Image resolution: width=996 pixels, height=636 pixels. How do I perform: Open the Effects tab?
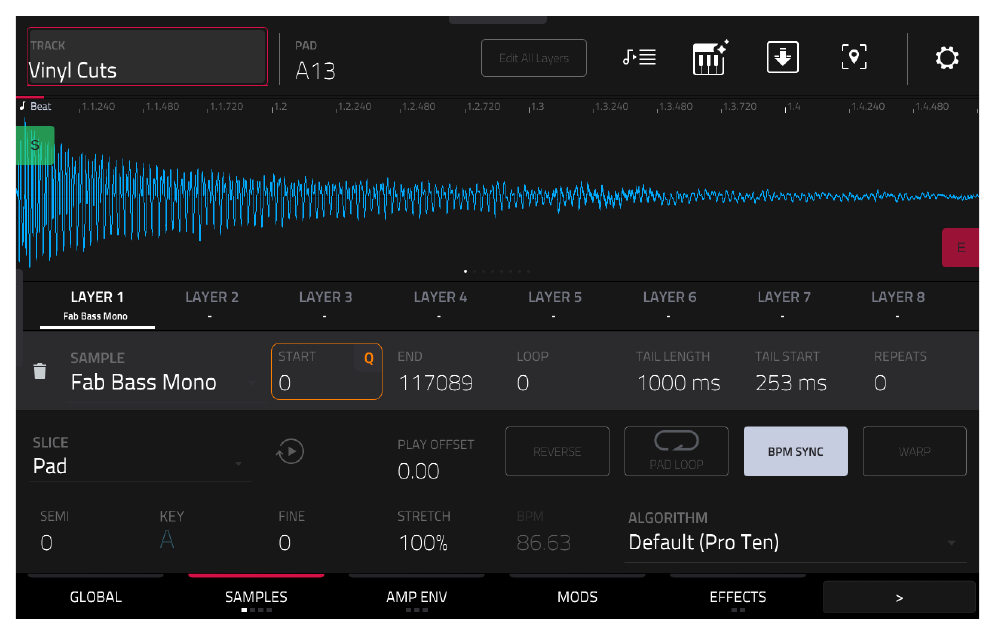coord(737,597)
